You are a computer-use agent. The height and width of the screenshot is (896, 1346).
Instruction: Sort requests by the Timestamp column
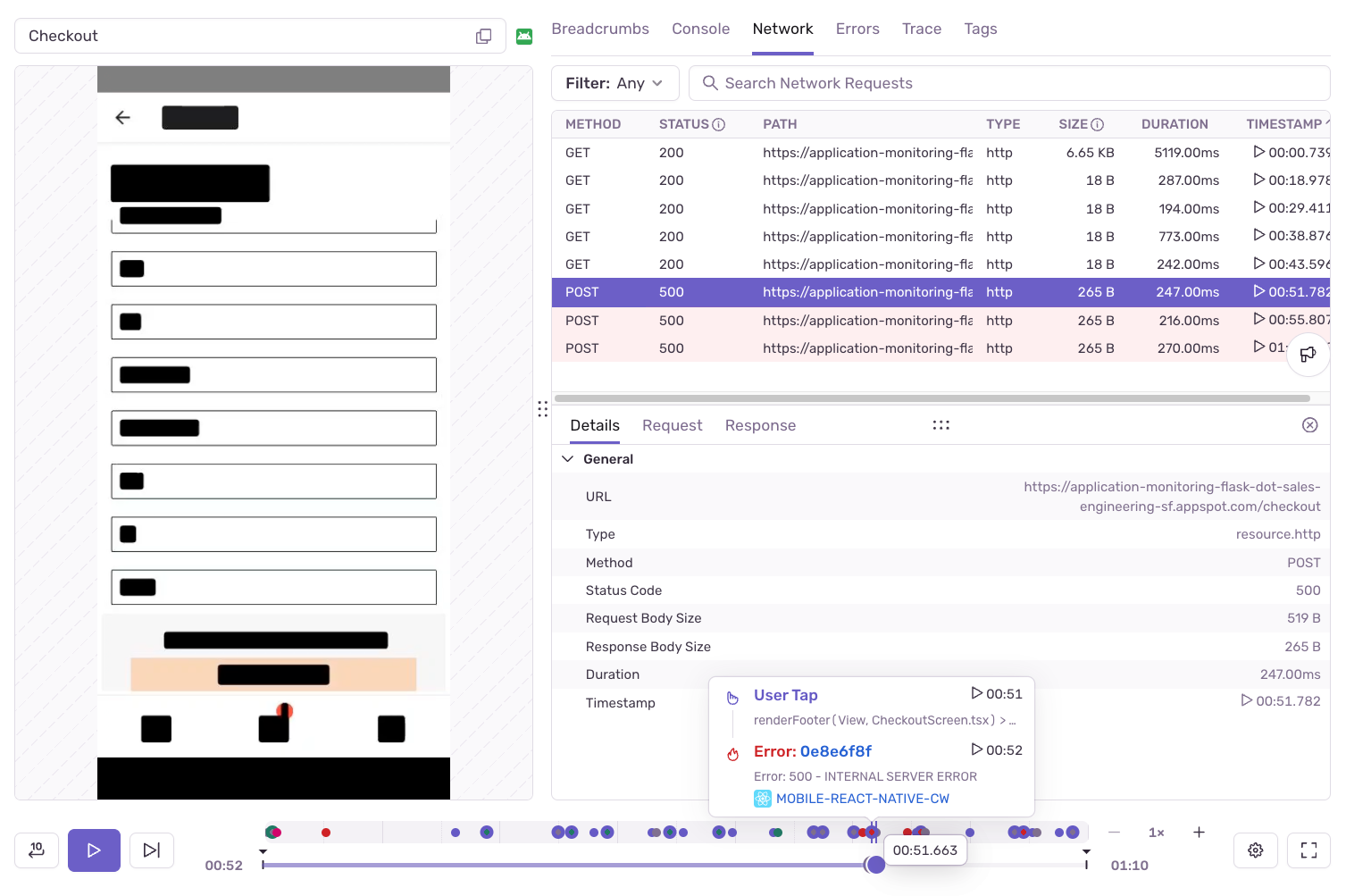(1284, 124)
